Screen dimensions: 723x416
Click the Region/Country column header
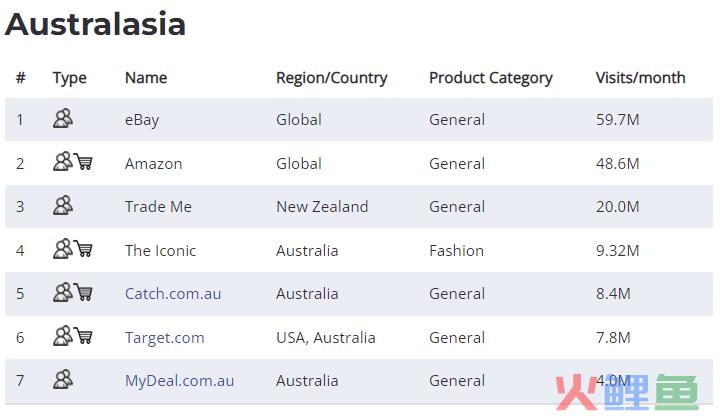tap(332, 78)
